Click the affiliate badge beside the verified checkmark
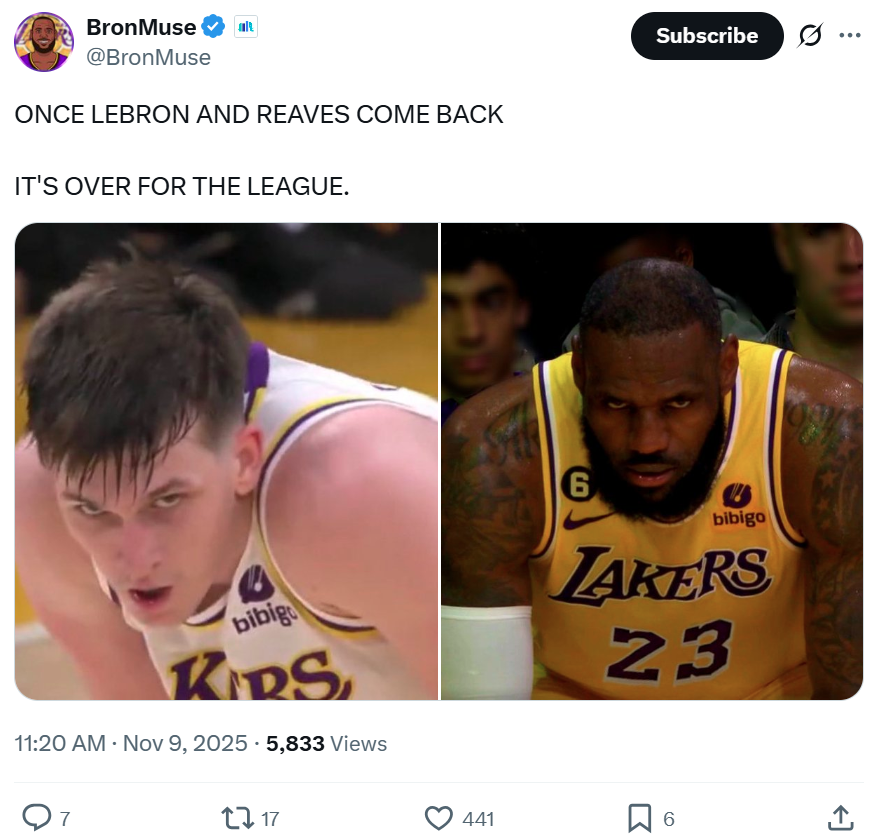 click(245, 27)
